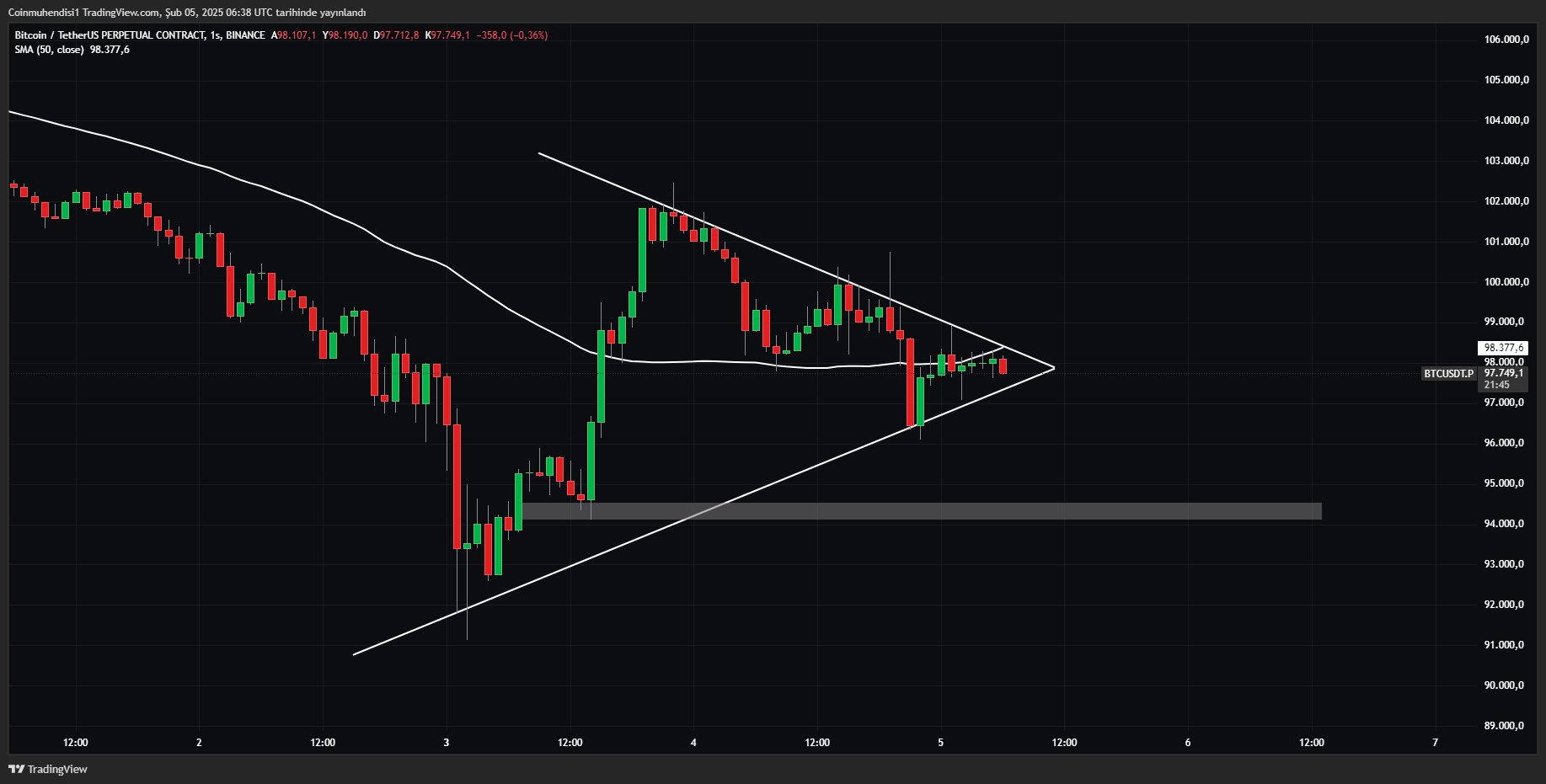Click the 102.000,0 price axis label
This screenshot has height=784, width=1546.
pyautogui.click(x=1506, y=201)
